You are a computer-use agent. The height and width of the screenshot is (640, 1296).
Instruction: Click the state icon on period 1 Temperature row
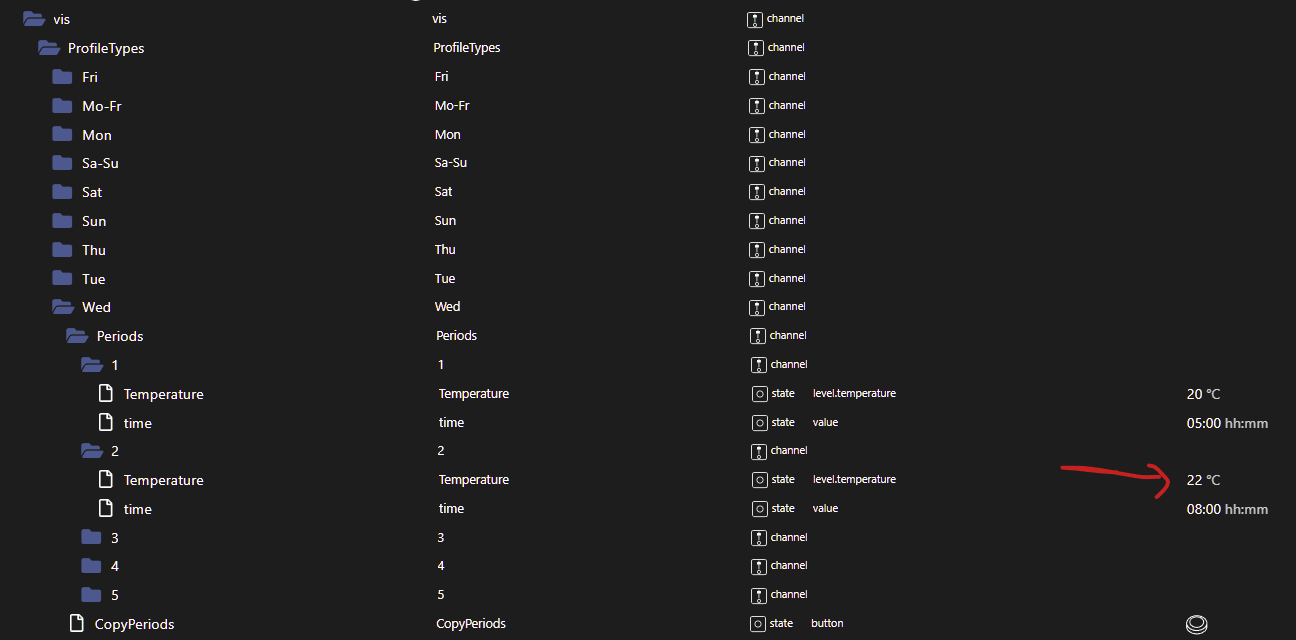tap(760, 393)
